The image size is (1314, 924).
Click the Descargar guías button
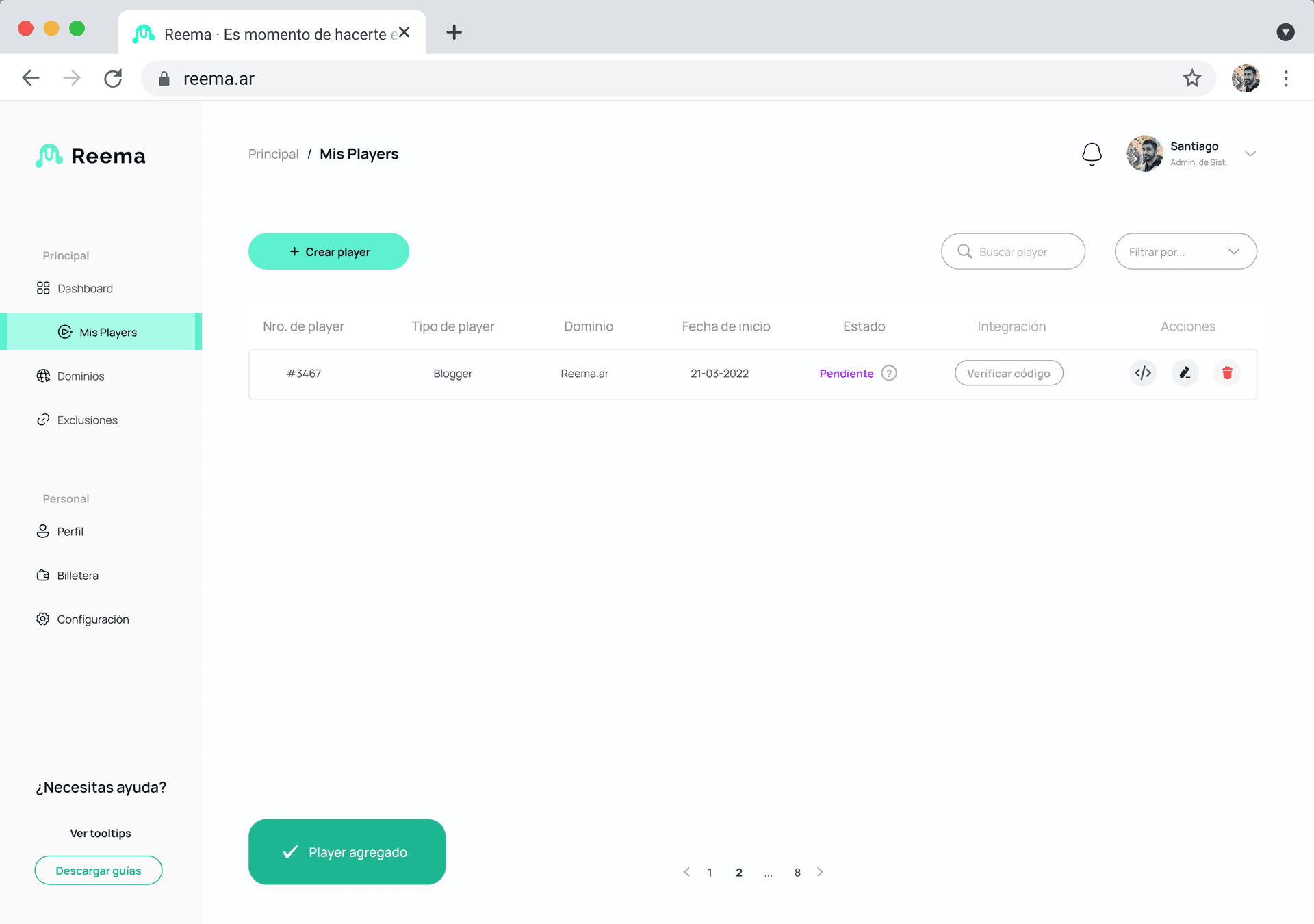tap(99, 870)
